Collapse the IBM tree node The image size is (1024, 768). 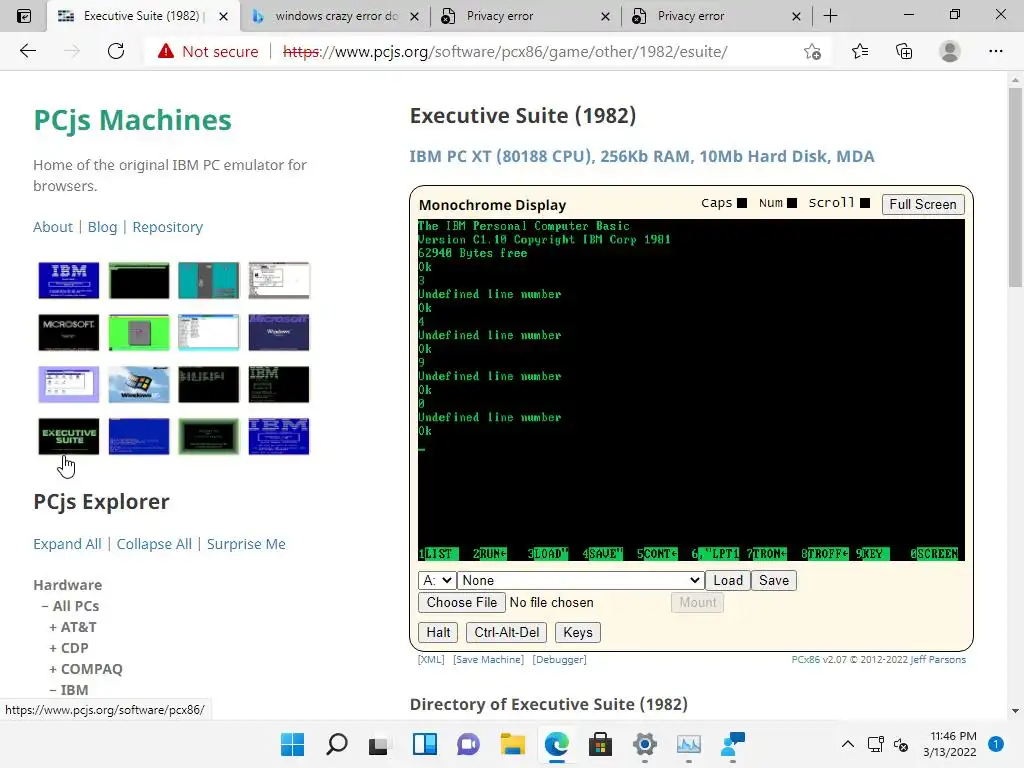click(x=53, y=690)
